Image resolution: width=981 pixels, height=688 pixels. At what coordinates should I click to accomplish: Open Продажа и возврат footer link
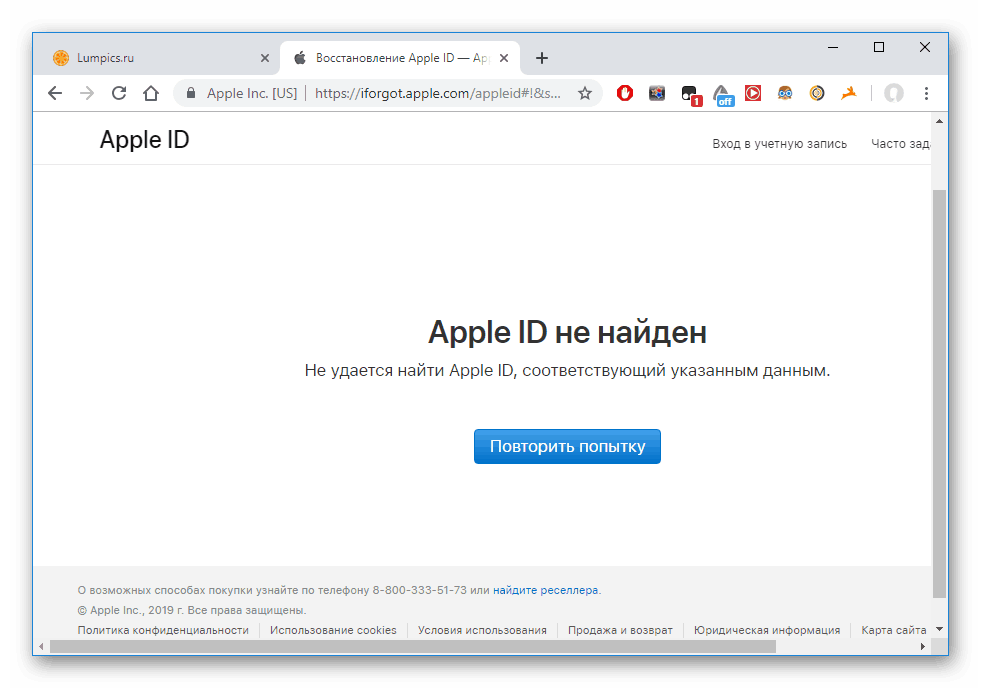click(x=620, y=630)
